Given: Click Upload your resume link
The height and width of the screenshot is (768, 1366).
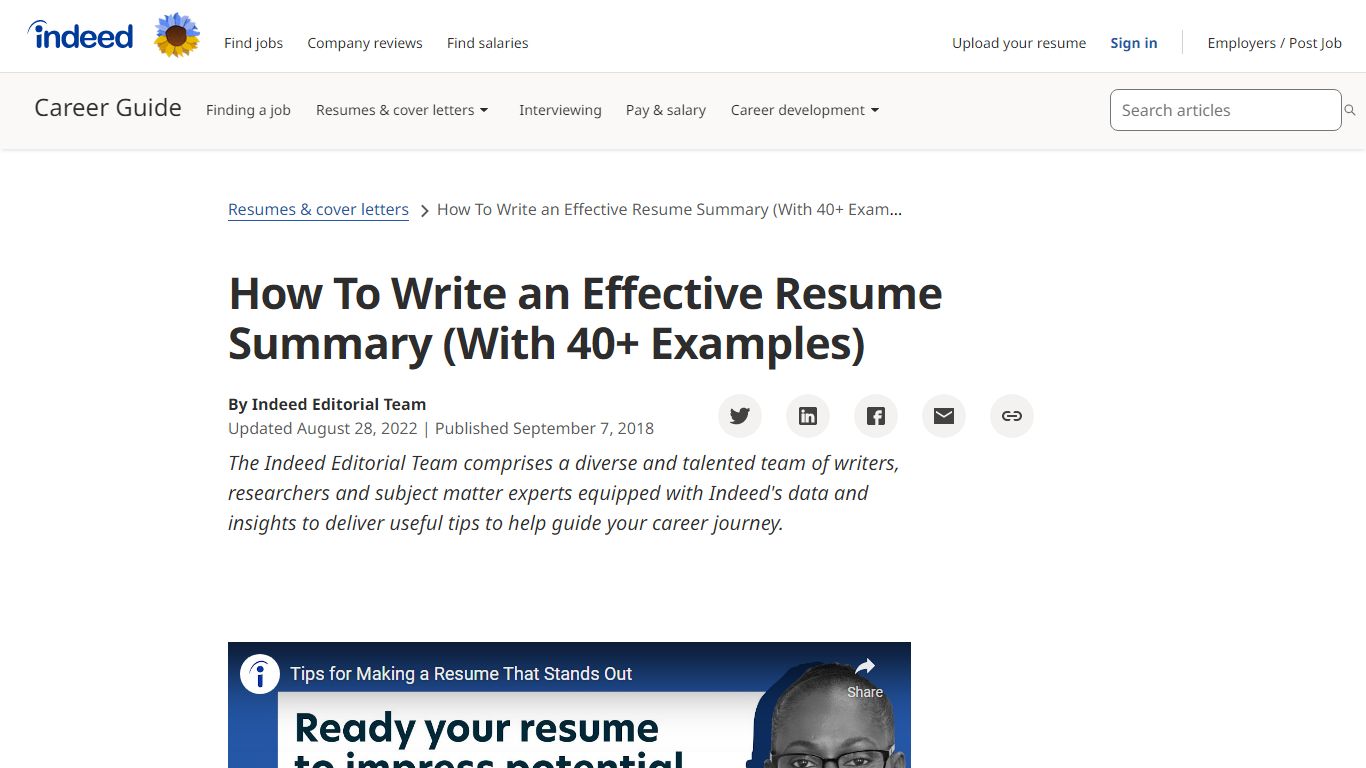Looking at the screenshot, I should click(x=1019, y=43).
